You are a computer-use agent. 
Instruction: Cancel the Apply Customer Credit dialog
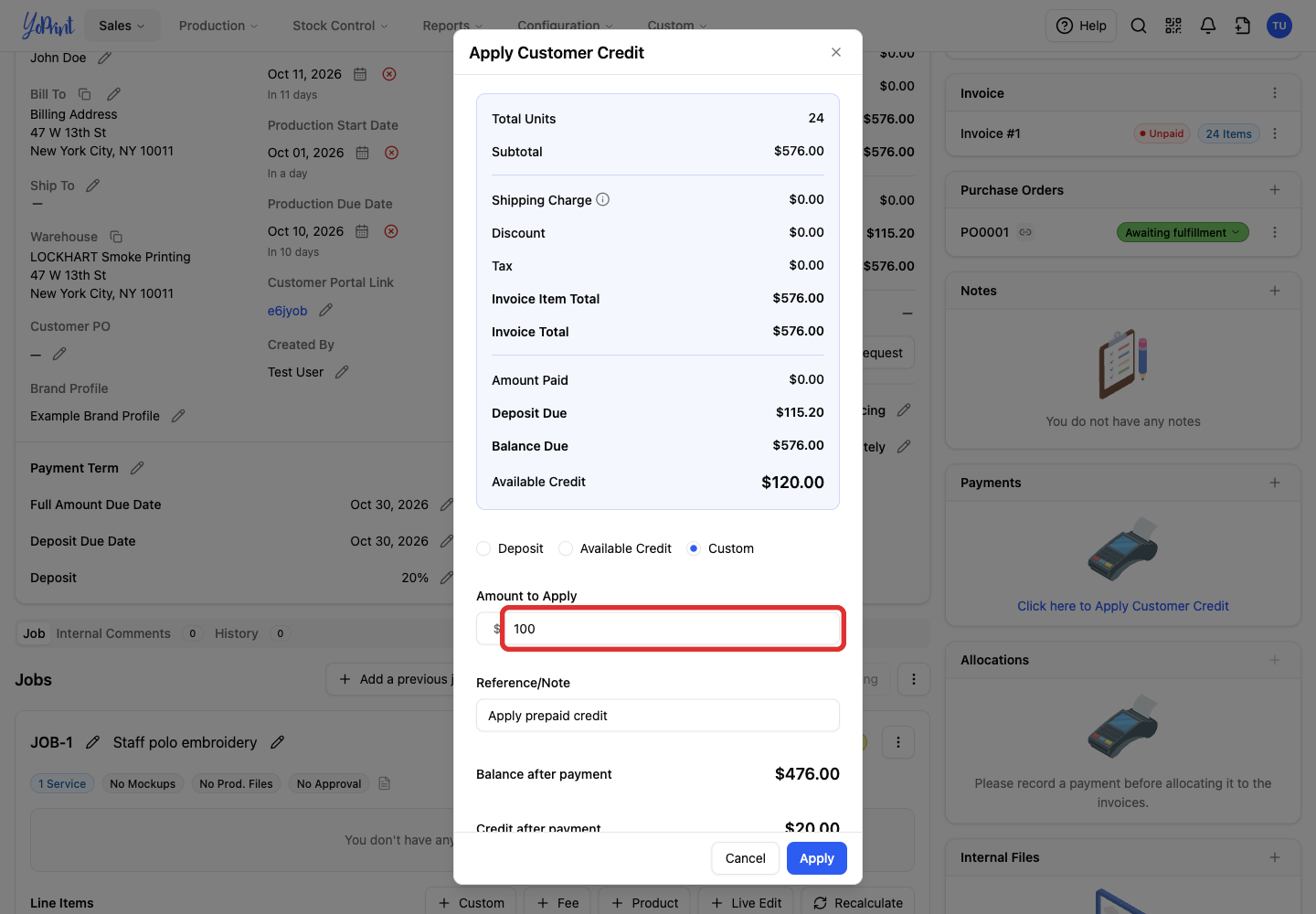pyautogui.click(x=746, y=858)
